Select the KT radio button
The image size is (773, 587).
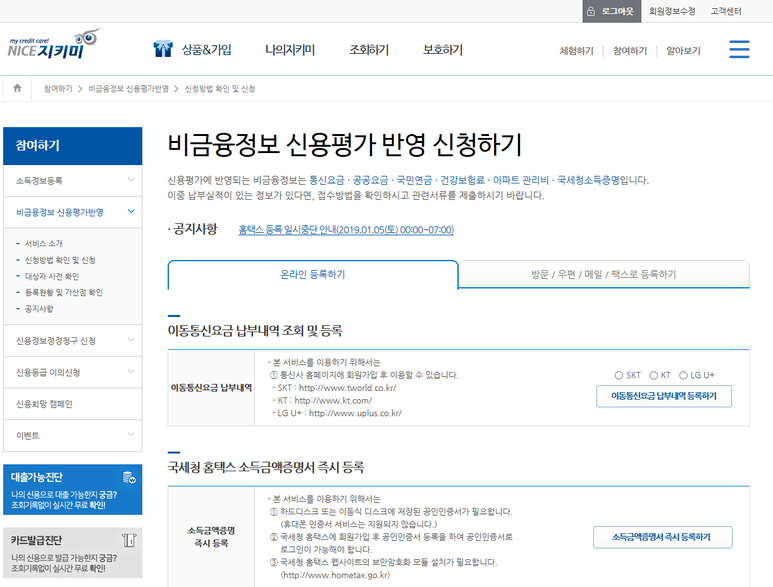654,376
